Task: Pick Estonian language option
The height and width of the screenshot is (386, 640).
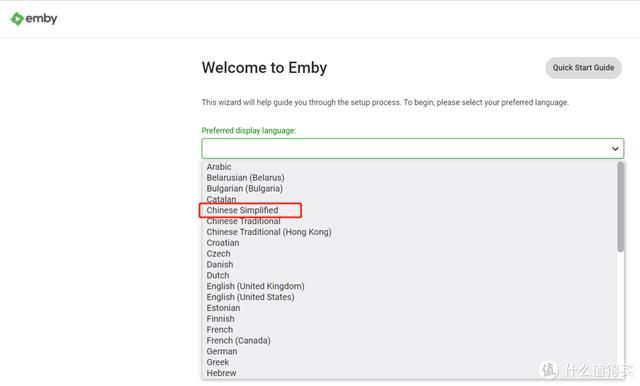Action: tap(223, 308)
